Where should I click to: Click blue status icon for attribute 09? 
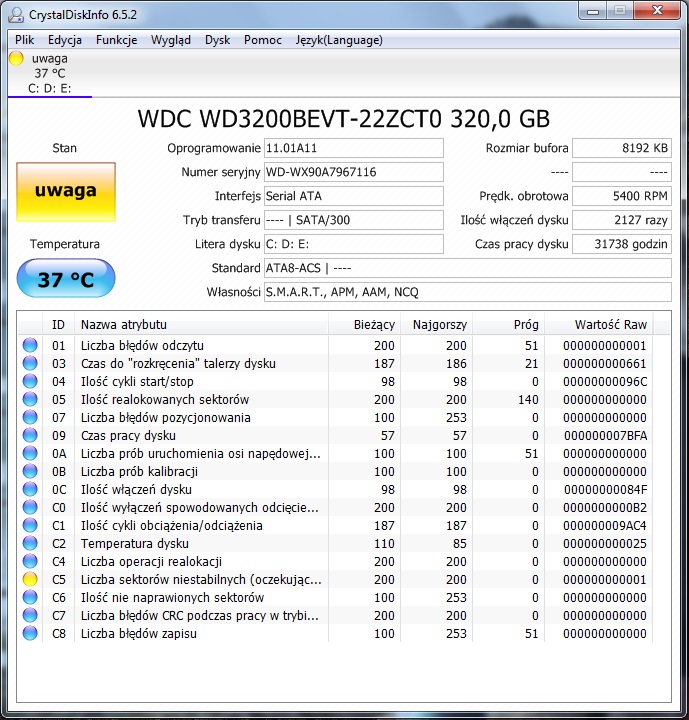coord(30,435)
